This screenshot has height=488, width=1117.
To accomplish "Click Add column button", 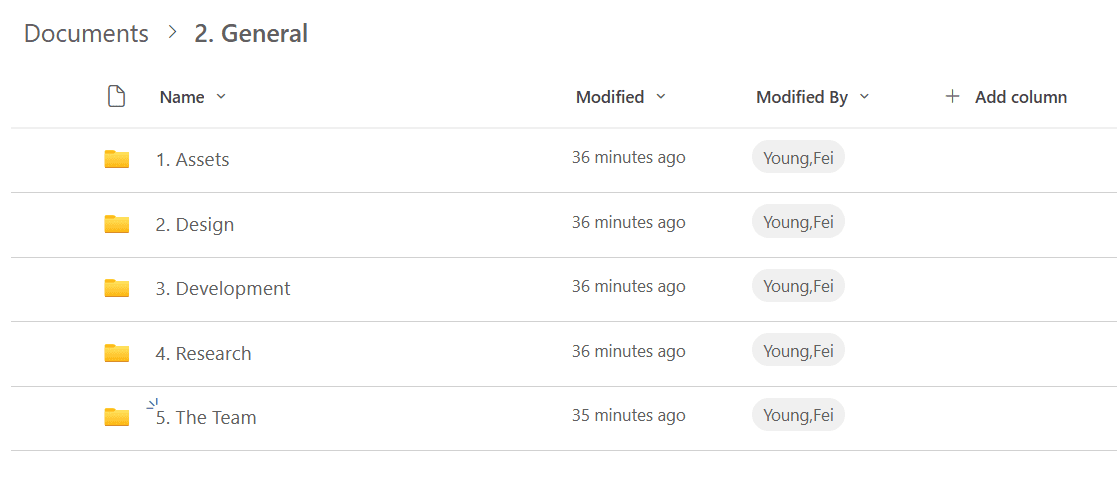I will (x=1020, y=97).
